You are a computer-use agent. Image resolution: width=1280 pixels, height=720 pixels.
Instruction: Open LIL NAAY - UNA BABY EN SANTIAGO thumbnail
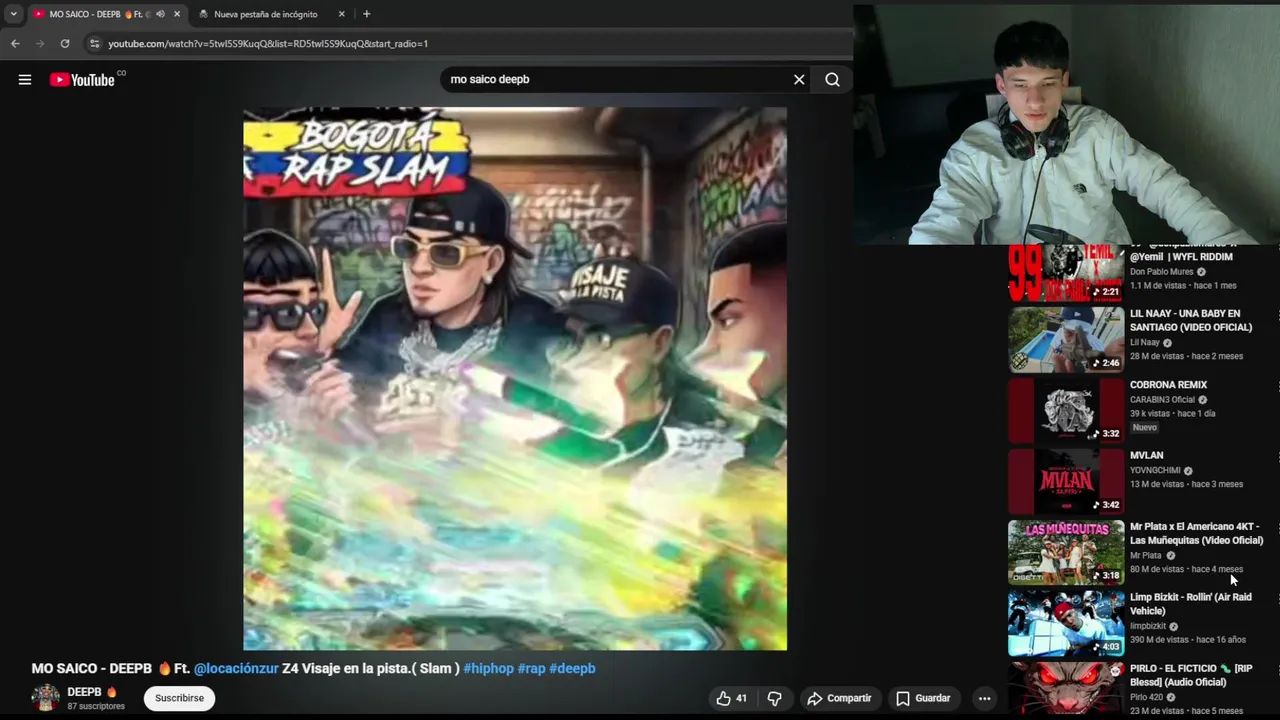pyautogui.click(x=1066, y=339)
